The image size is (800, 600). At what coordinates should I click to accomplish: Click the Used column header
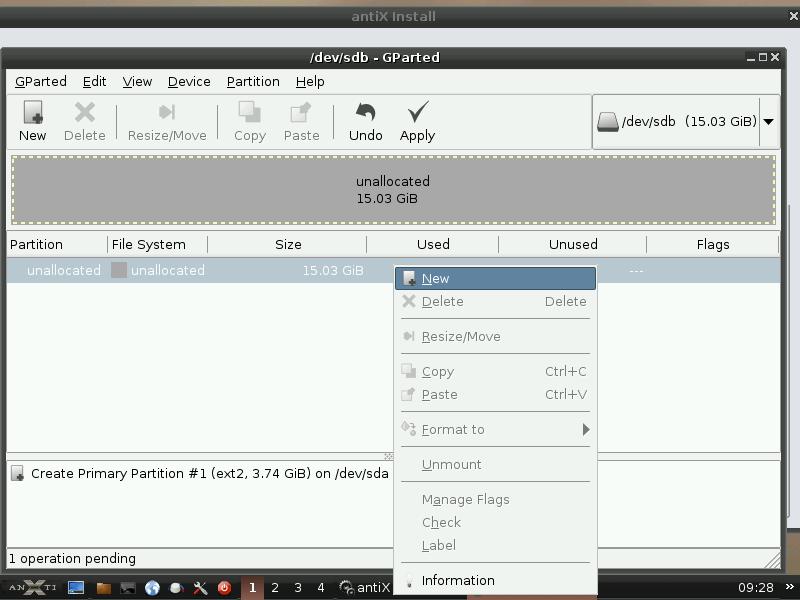point(433,244)
